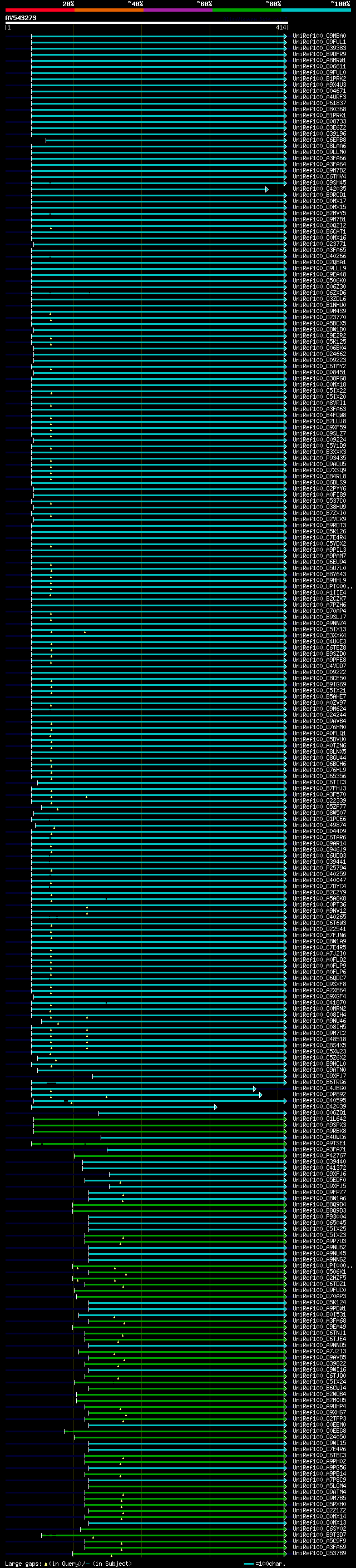
Task: Select label UniRef100_Q2Z1Z2
Action: click(x=319, y=1511)
